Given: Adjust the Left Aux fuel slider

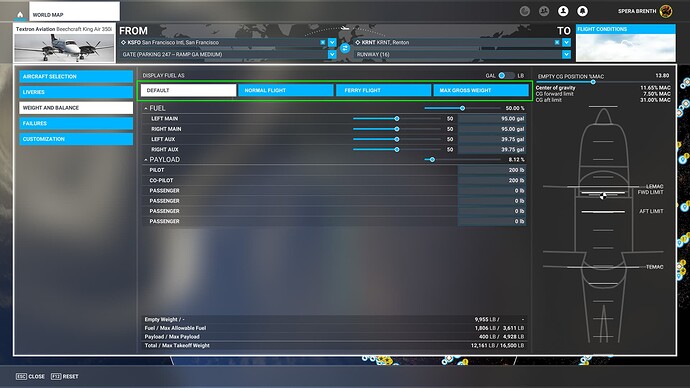Looking at the screenshot, I should (x=396, y=139).
